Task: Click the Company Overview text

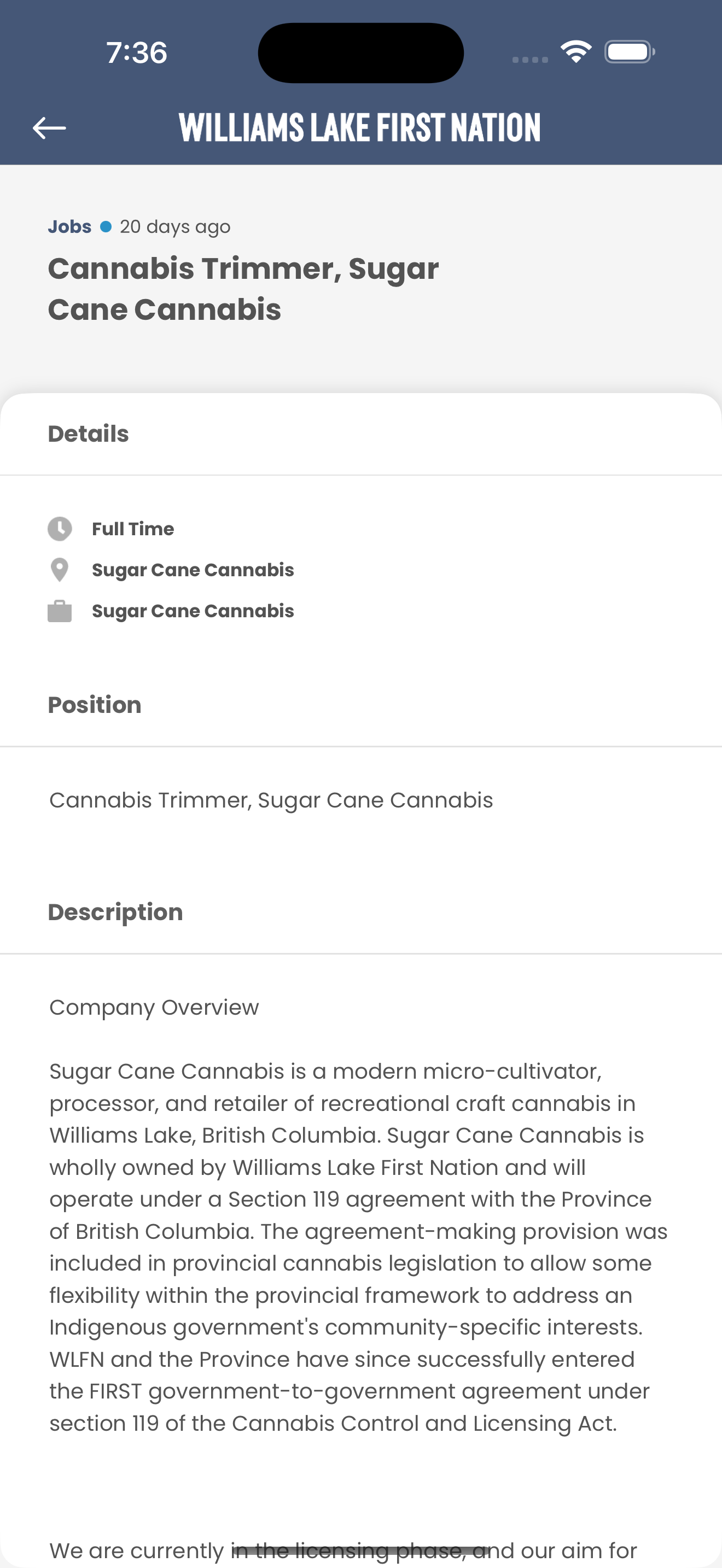Action: (x=154, y=1008)
